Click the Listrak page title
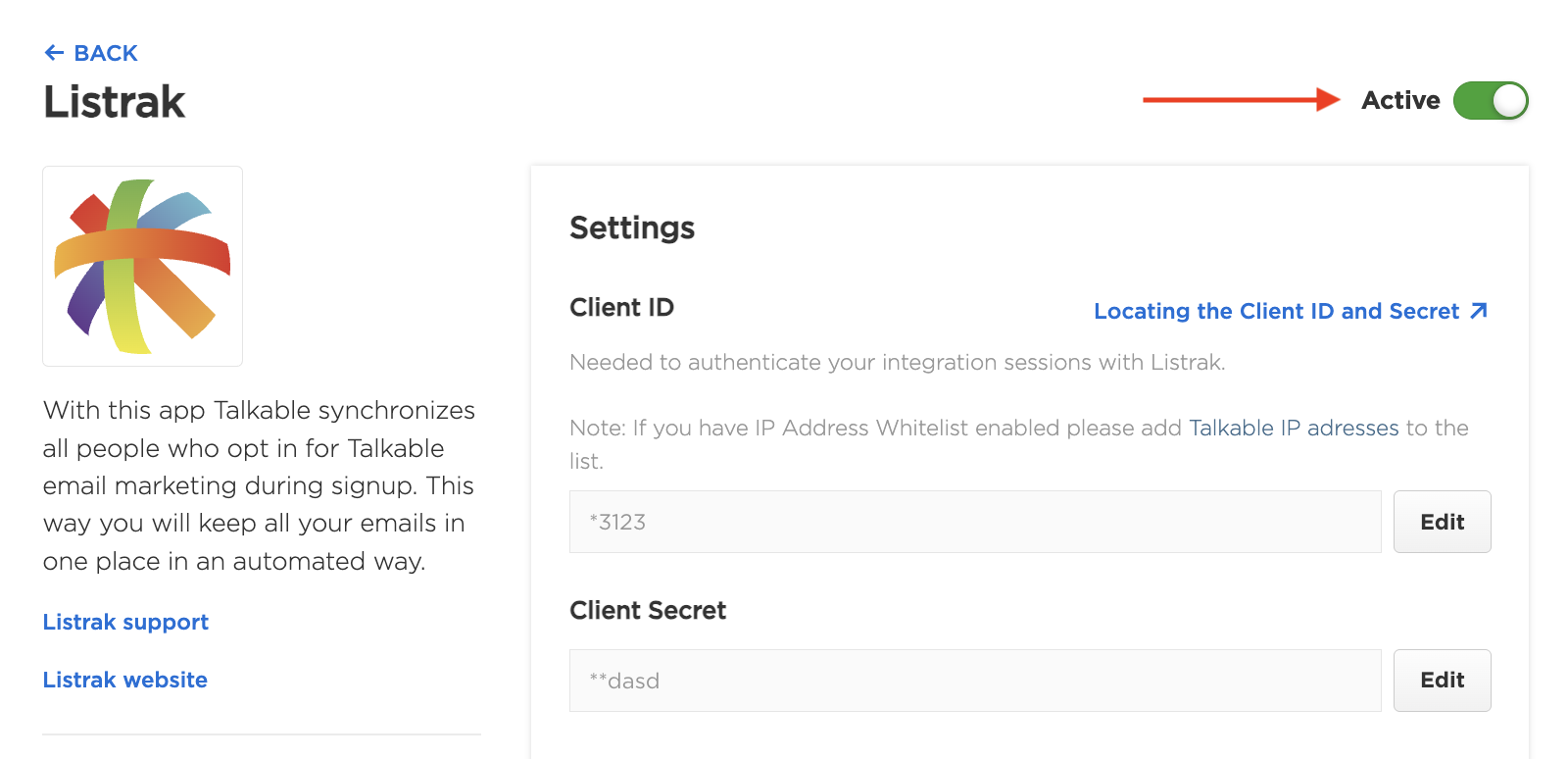This screenshot has height=759, width=1568. click(x=115, y=102)
